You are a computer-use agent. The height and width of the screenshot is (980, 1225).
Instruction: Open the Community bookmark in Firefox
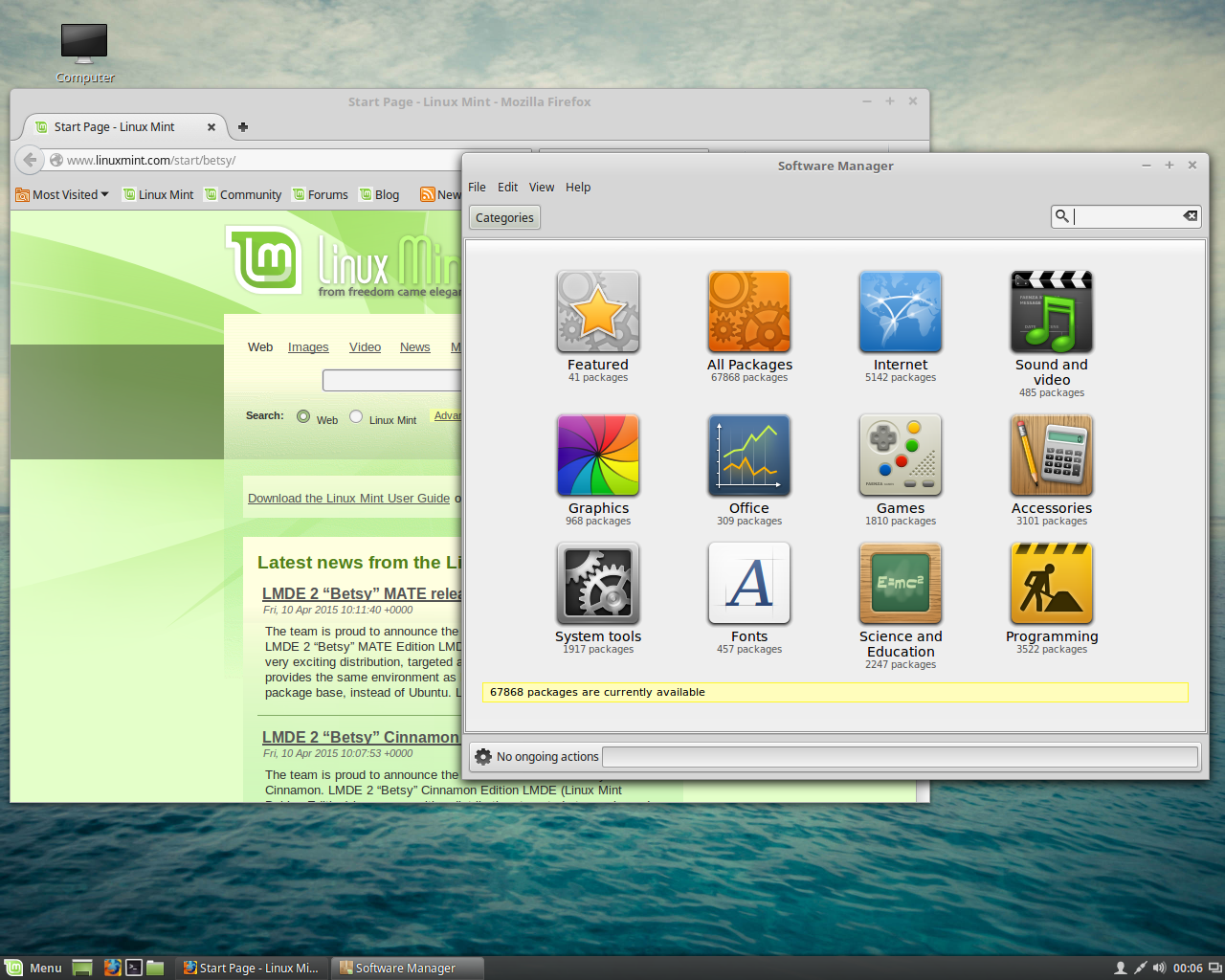point(243,194)
